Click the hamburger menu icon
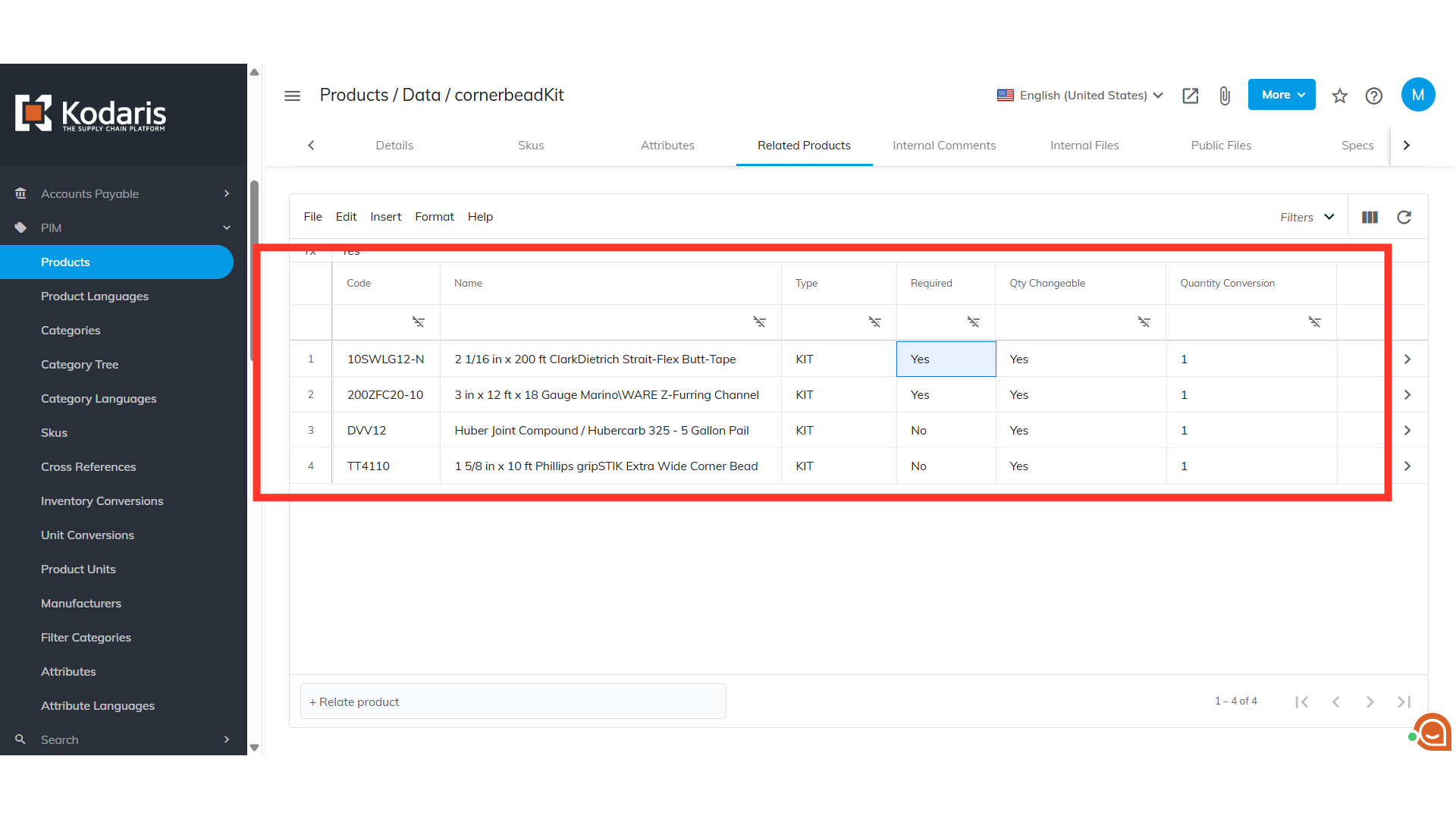Image resolution: width=1456 pixels, height=819 pixels. [292, 96]
